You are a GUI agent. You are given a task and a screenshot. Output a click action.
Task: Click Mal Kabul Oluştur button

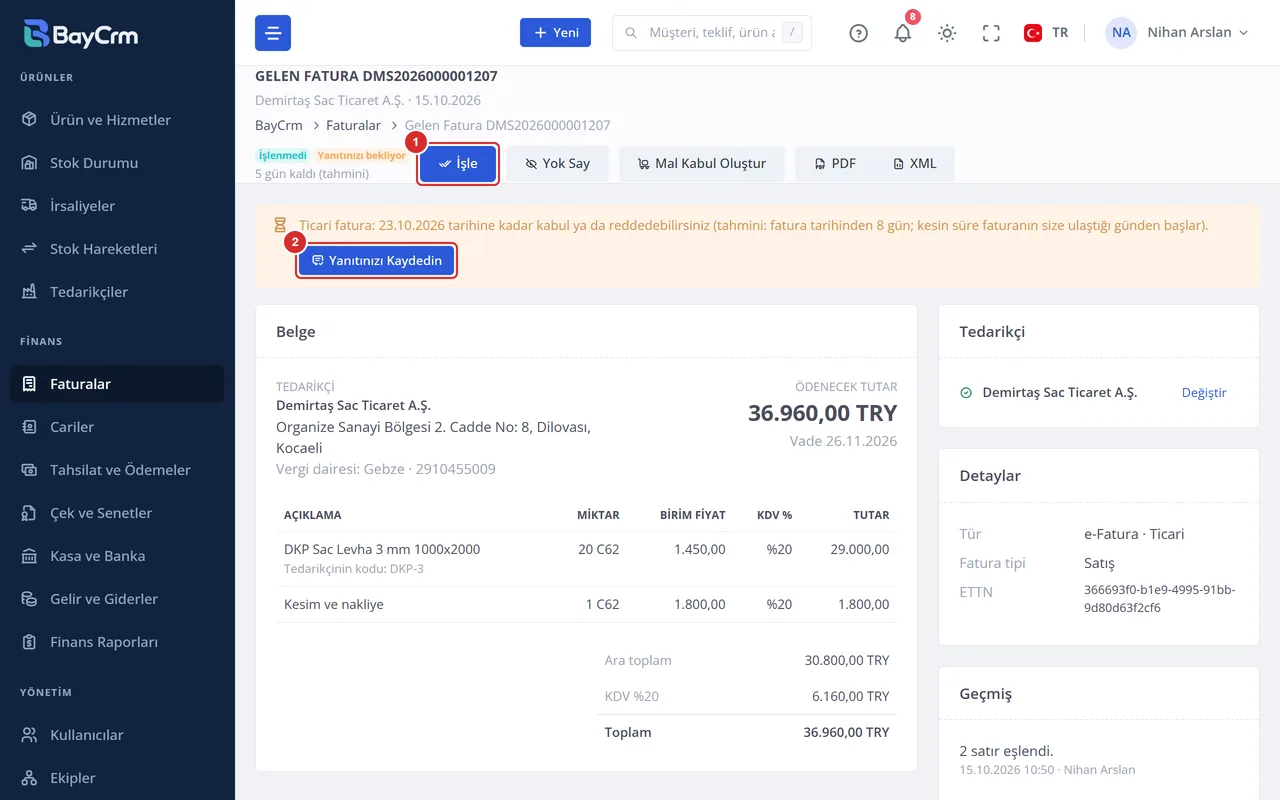tap(702, 164)
